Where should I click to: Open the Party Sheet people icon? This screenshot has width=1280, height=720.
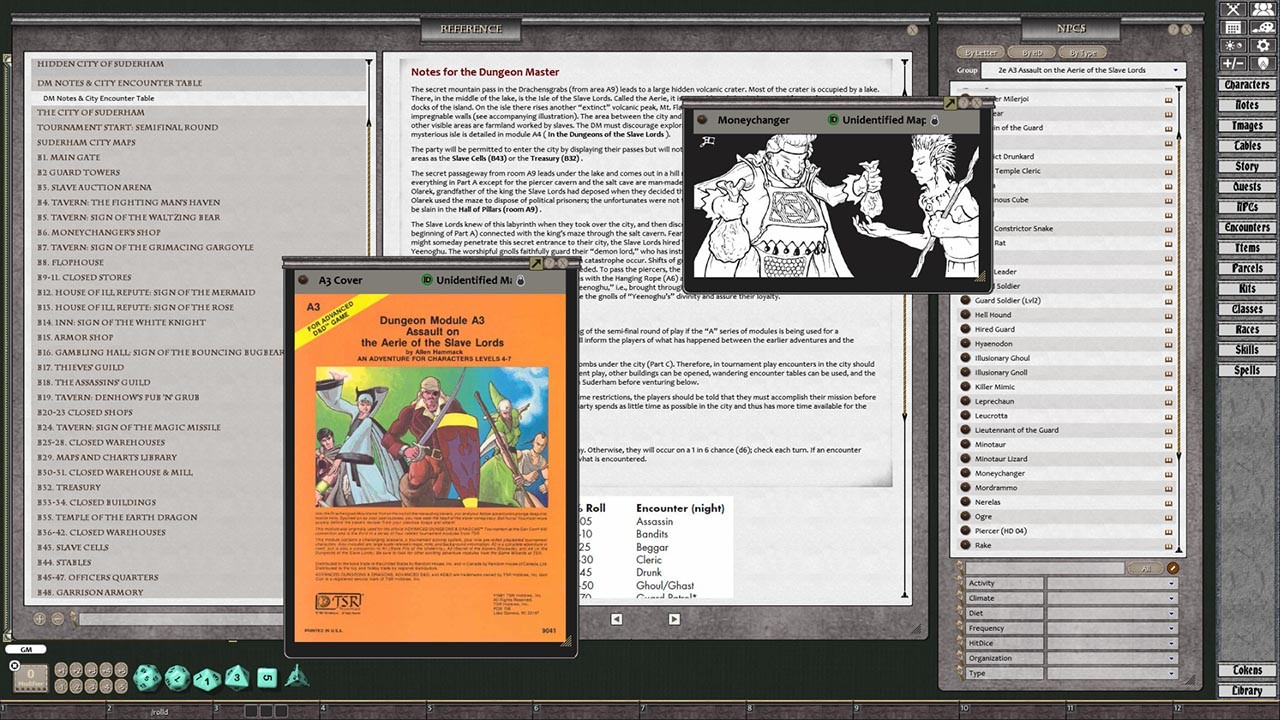(1262, 10)
